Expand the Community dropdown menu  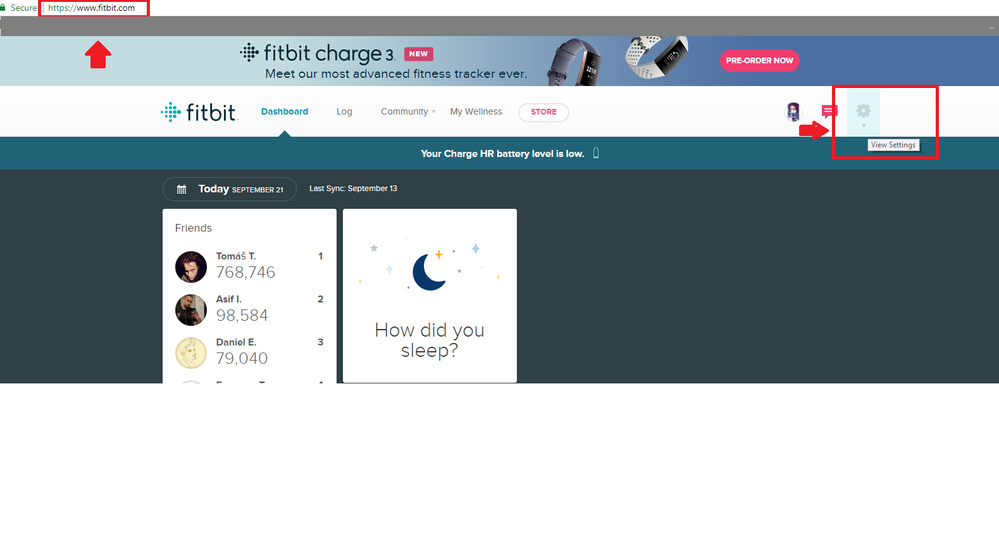[x=408, y=112]
